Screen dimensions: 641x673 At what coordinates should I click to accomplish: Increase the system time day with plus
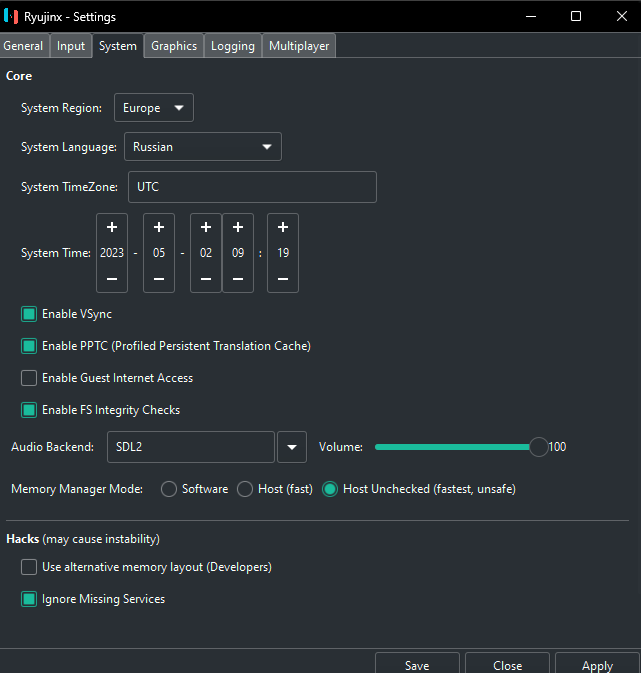(x=206, y=227)
